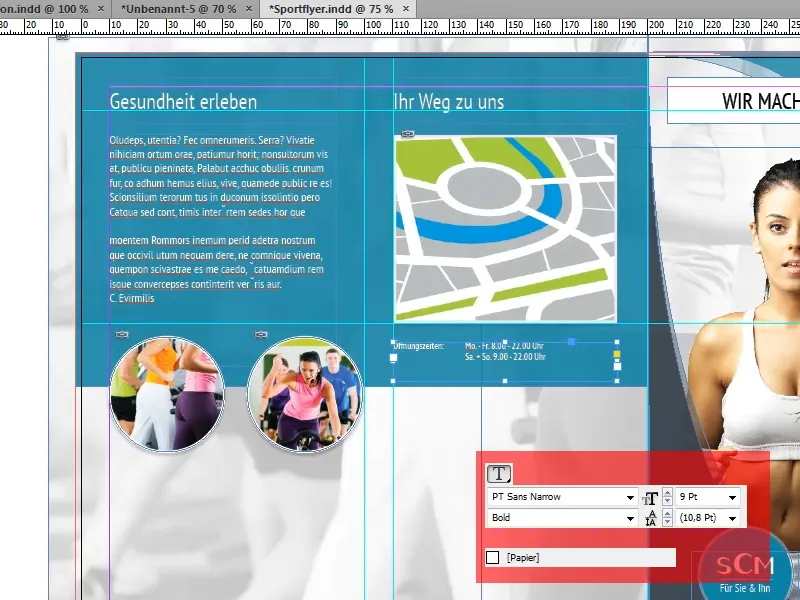Click the top-right handle of the selected text frame

(617, 342)
